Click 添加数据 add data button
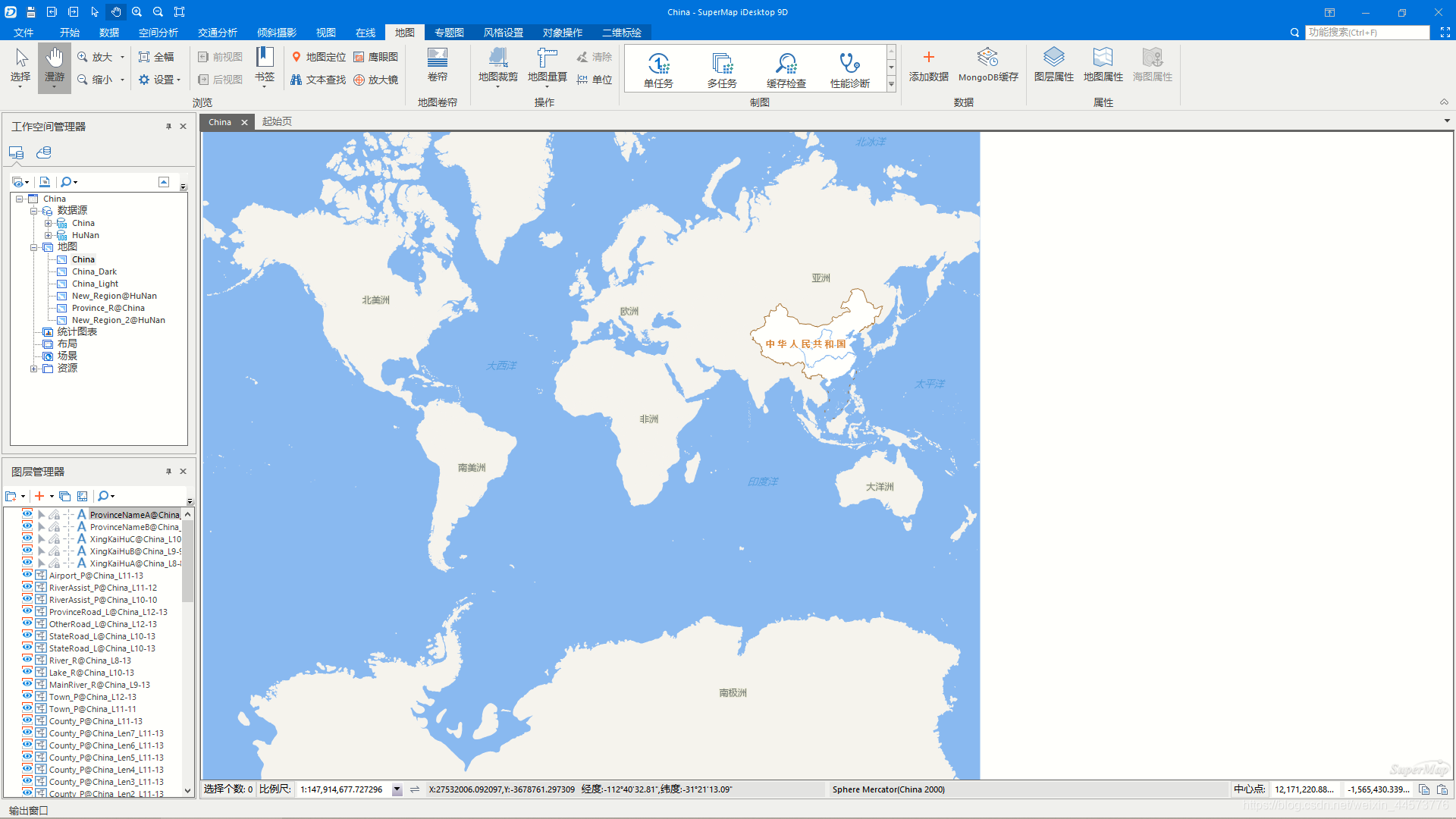1456x819 pixels. pos(929,65)
